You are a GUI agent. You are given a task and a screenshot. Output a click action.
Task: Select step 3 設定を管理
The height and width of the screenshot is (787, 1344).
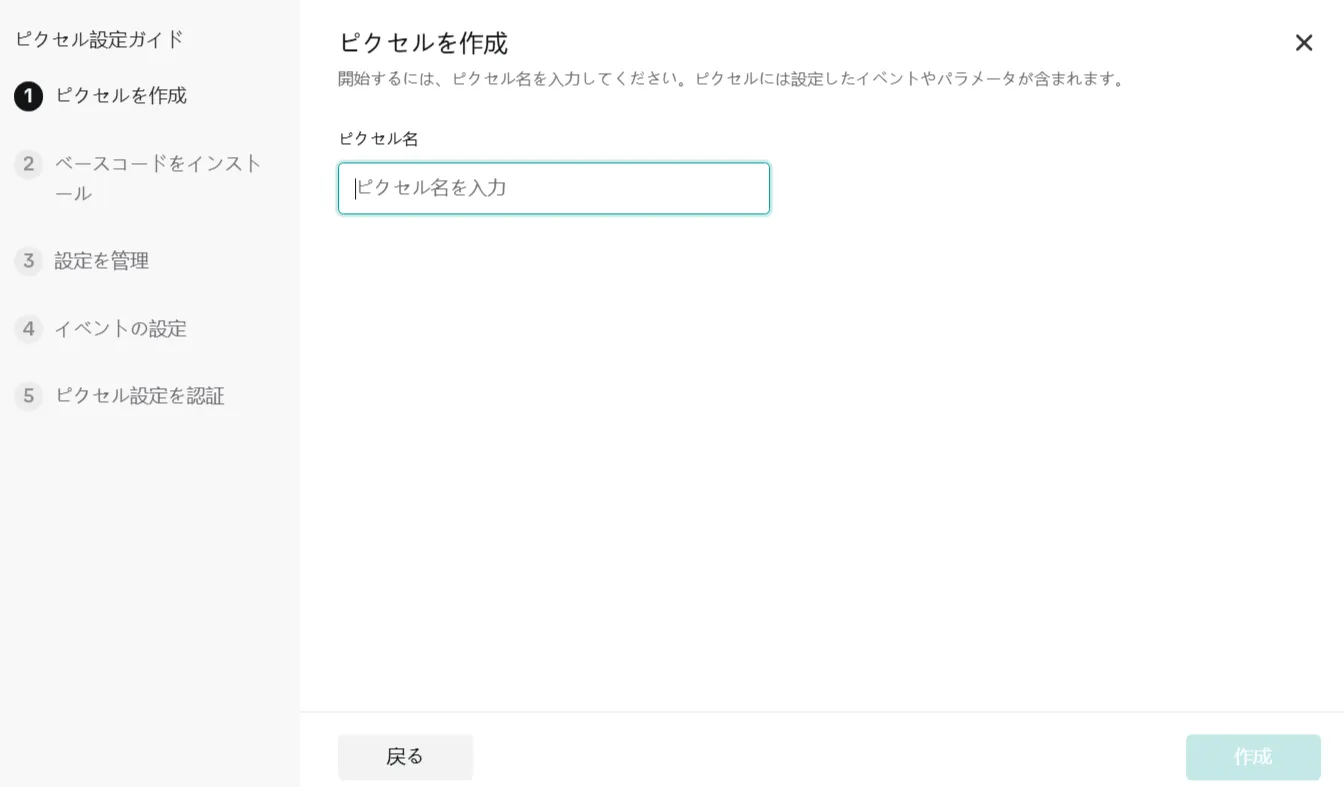pos(82,261)
